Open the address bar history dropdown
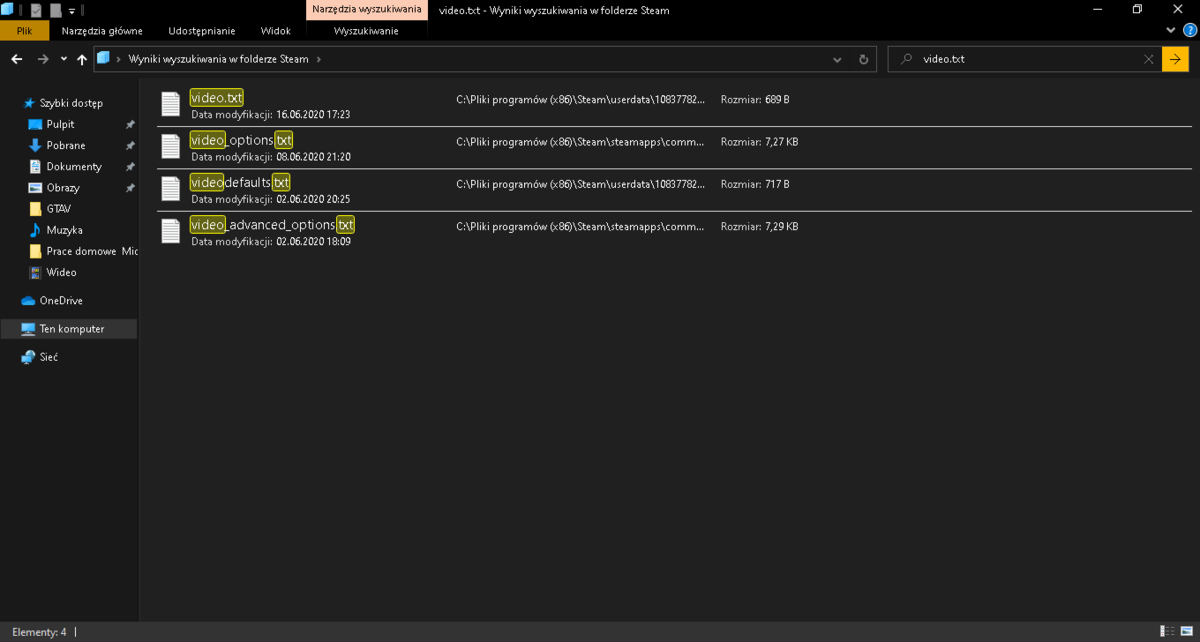 tap(838, 59)
